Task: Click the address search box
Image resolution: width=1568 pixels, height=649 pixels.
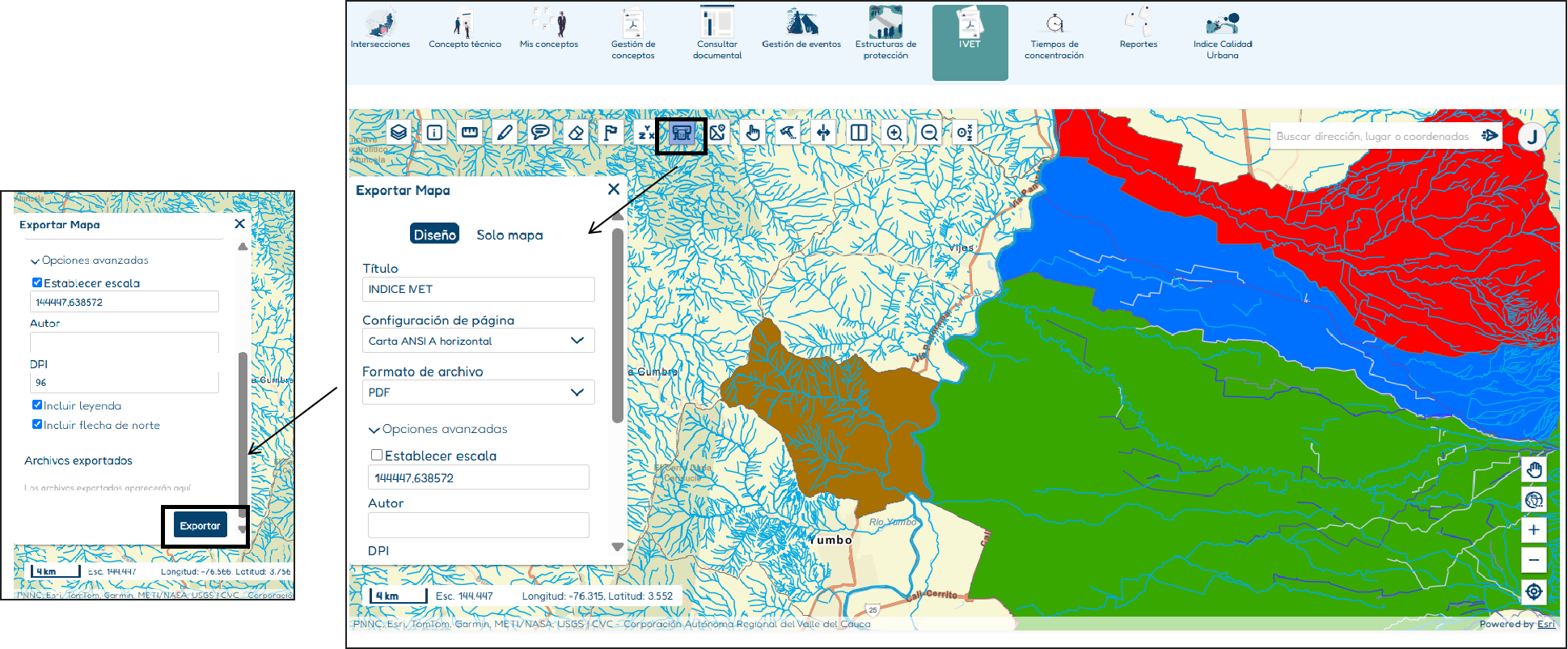Action: 1375,136
